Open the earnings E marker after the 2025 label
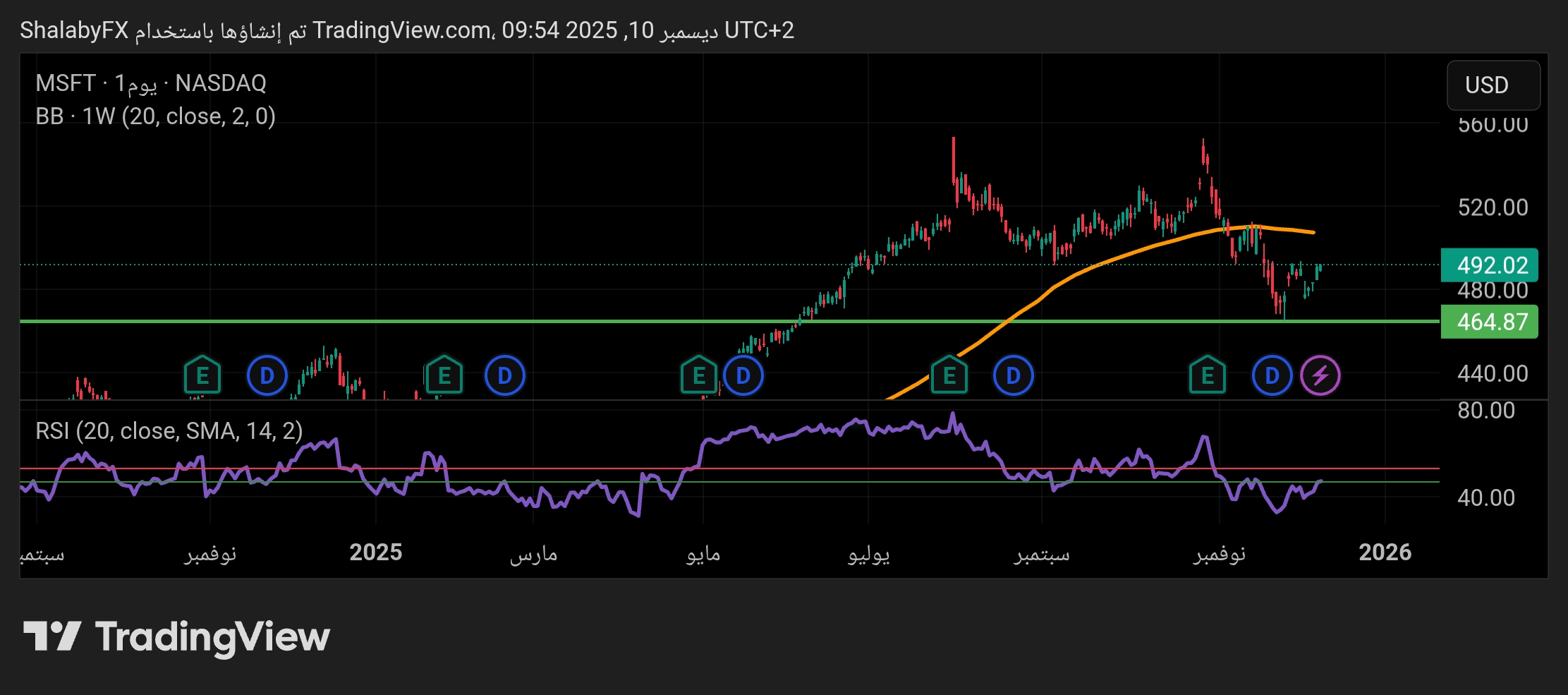The height and width of the screenshot is (695, 1568). tap(444, 375)
